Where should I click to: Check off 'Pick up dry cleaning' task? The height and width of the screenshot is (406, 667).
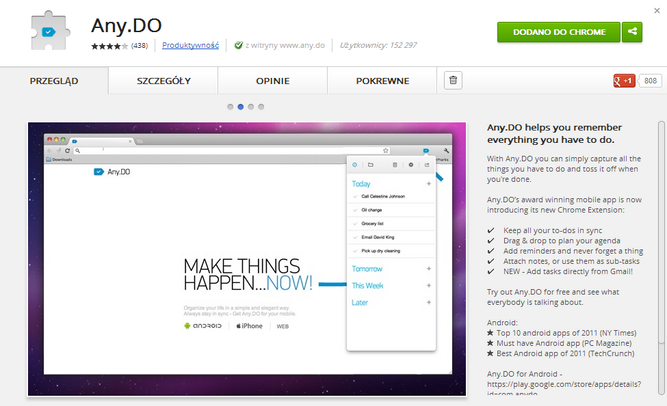pos(355,251)
